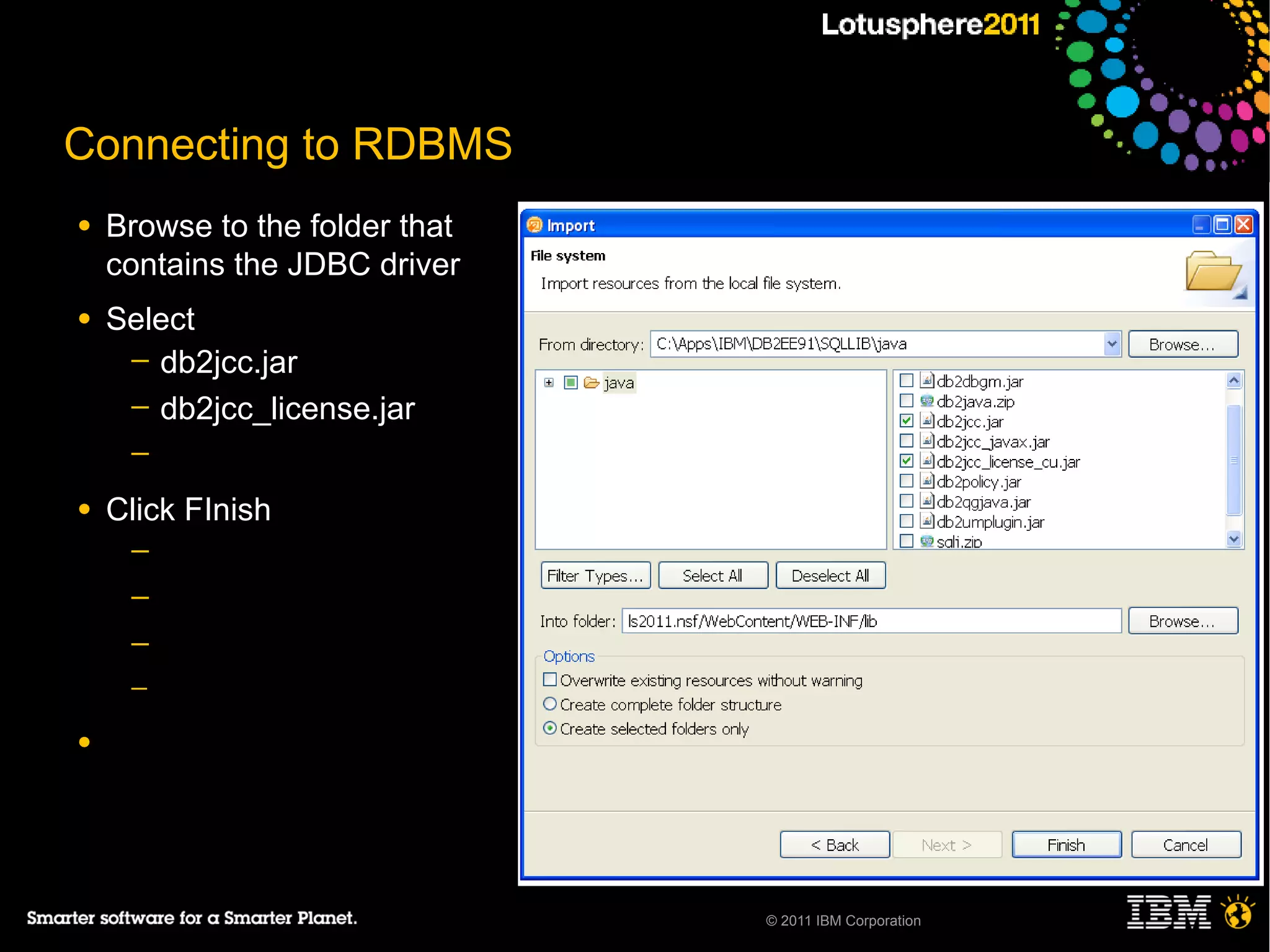Click the Deselect All button
Screen dimensions: 1270x952
coord(830,576)
